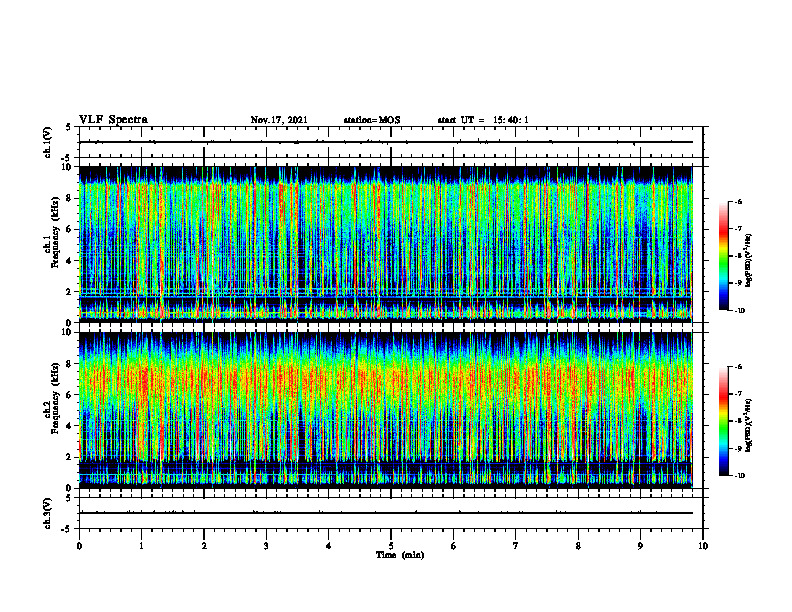Click the "VLF Spectra" title text

coord(113,120)
